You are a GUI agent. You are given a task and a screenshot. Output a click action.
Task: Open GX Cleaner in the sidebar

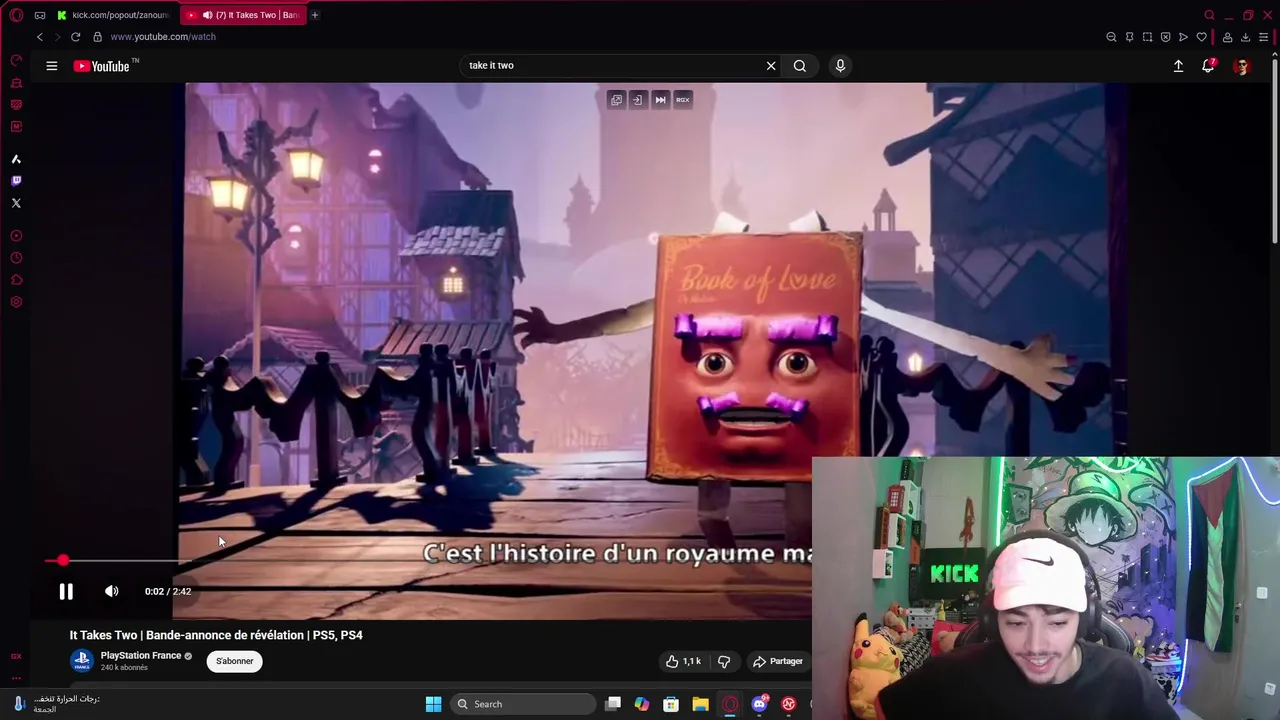(x=16, y=82)
